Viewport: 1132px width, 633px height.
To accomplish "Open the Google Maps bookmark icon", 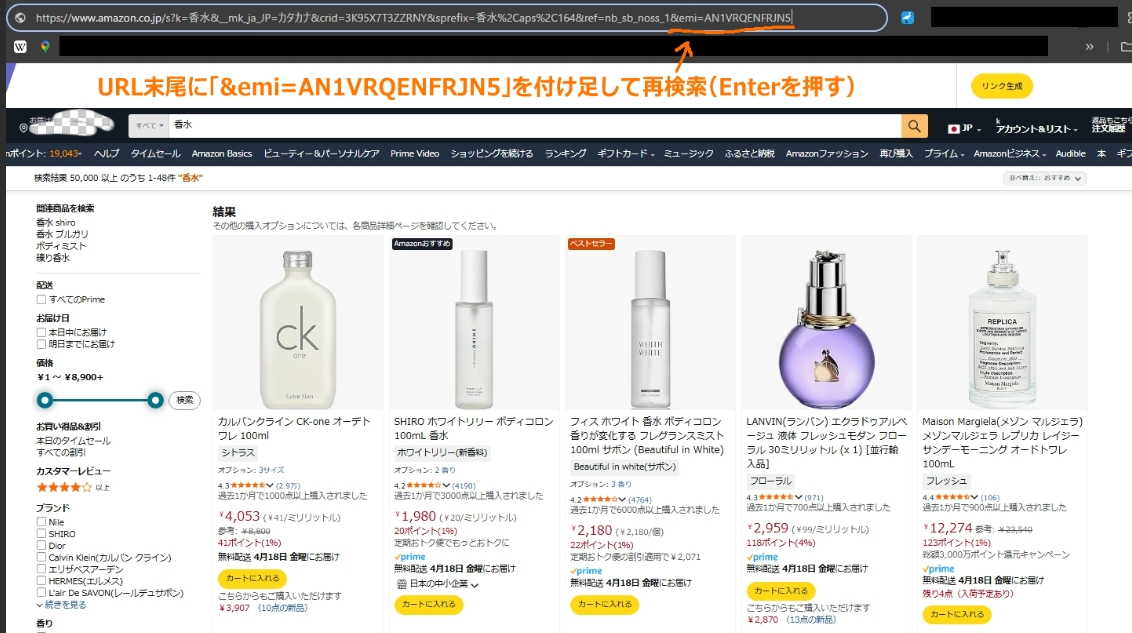I will pyautogui.click(x=45, y=47).
